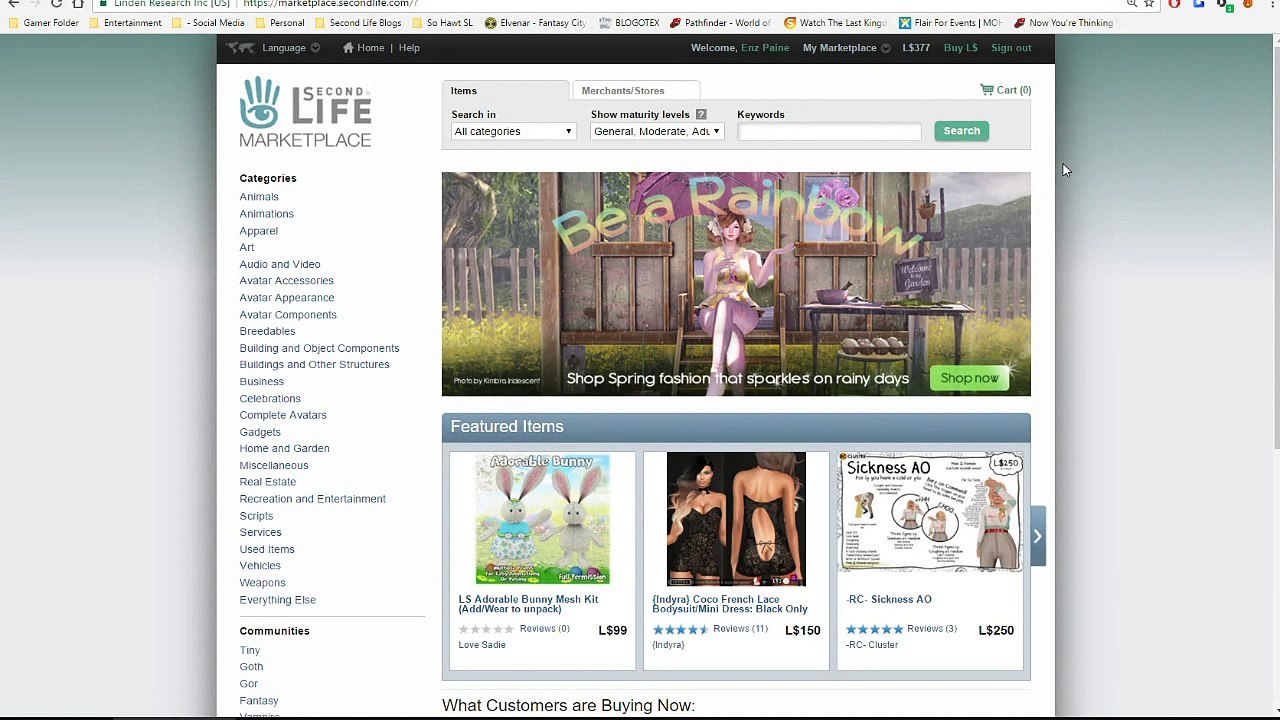
Task: Open the Animals category
Action: [x=259, y=197]
